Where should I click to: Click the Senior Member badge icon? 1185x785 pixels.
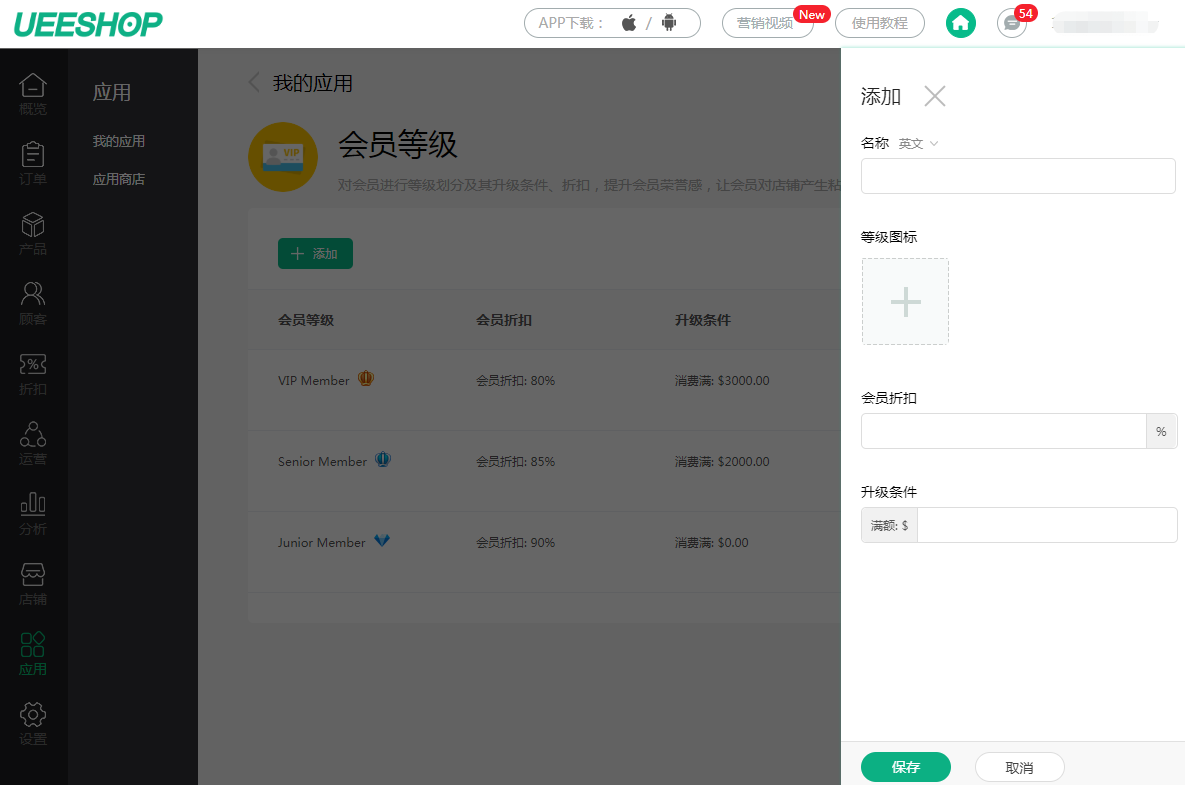[383, 459]
